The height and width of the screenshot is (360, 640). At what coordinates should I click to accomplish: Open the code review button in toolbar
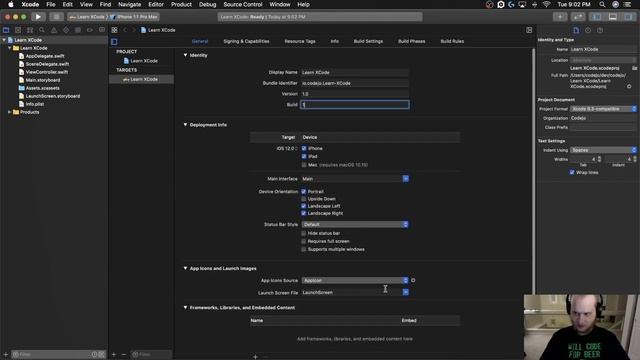[x=578, y=17]
